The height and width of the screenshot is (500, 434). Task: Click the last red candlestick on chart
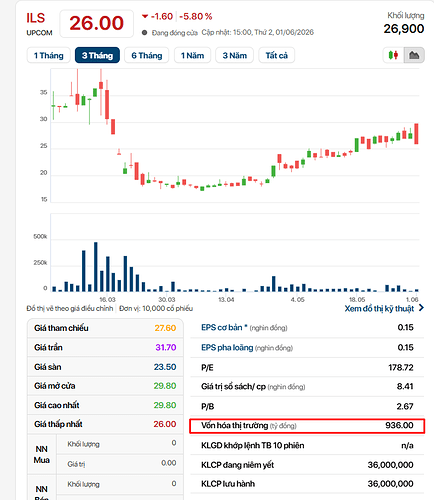point(416,134)
